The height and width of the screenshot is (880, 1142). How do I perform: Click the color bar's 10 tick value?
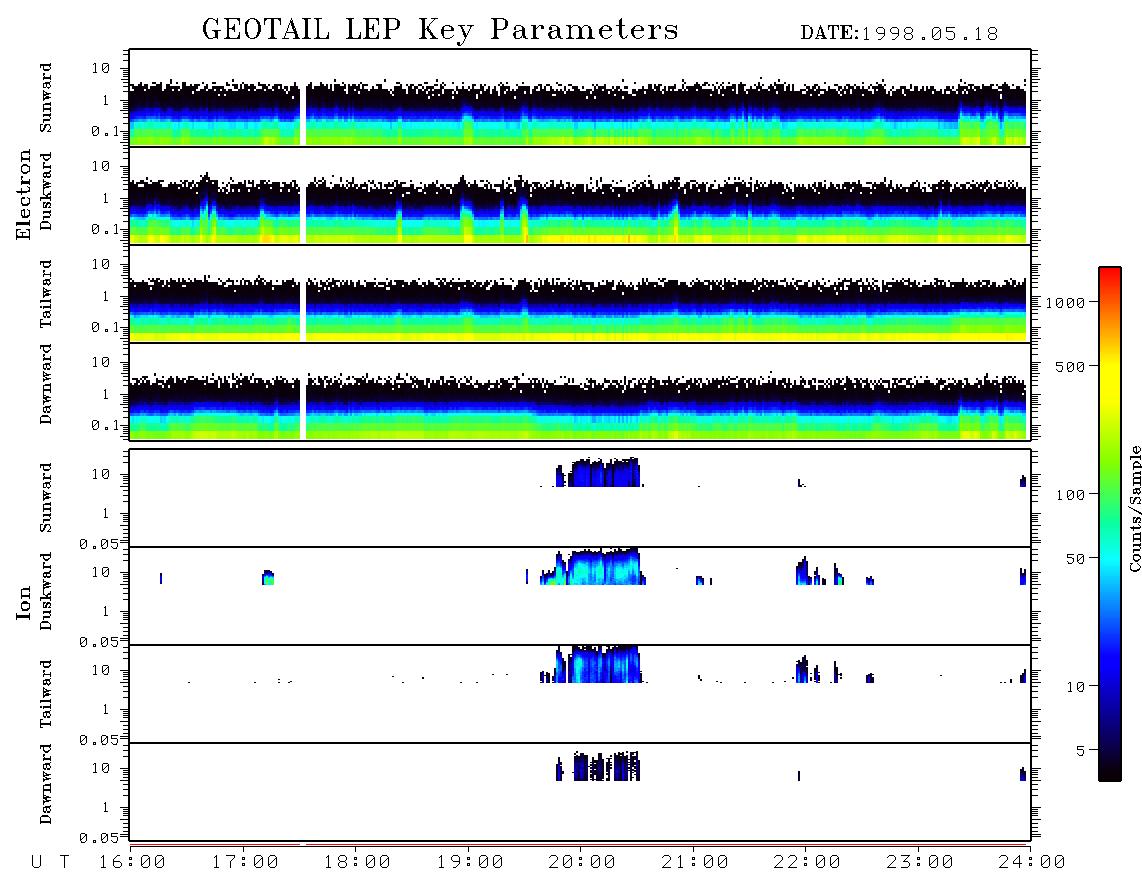1076,687
